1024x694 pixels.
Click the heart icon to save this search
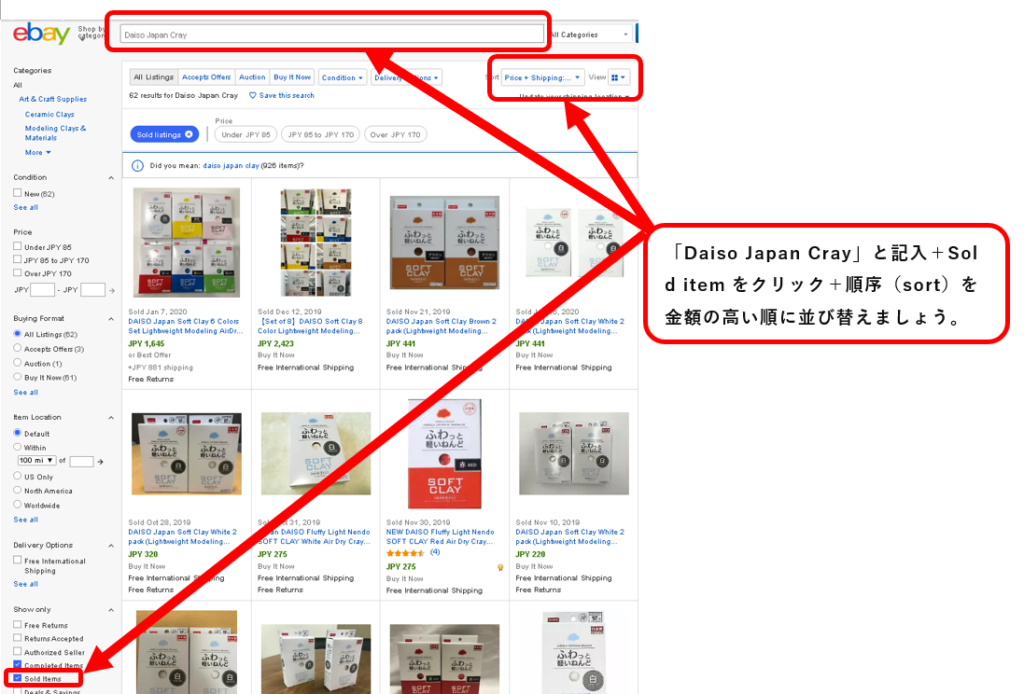[x=253, y=95]
